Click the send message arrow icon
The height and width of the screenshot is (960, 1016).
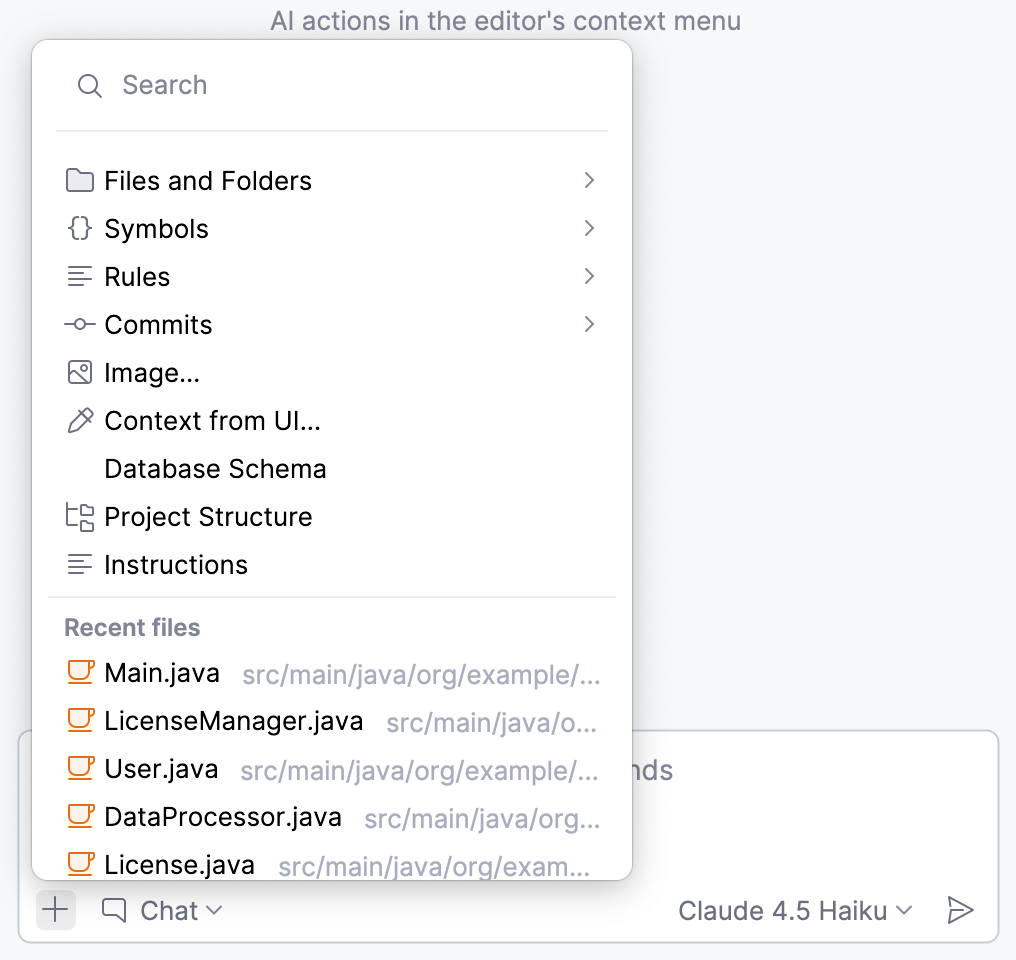tap(960, 910)
